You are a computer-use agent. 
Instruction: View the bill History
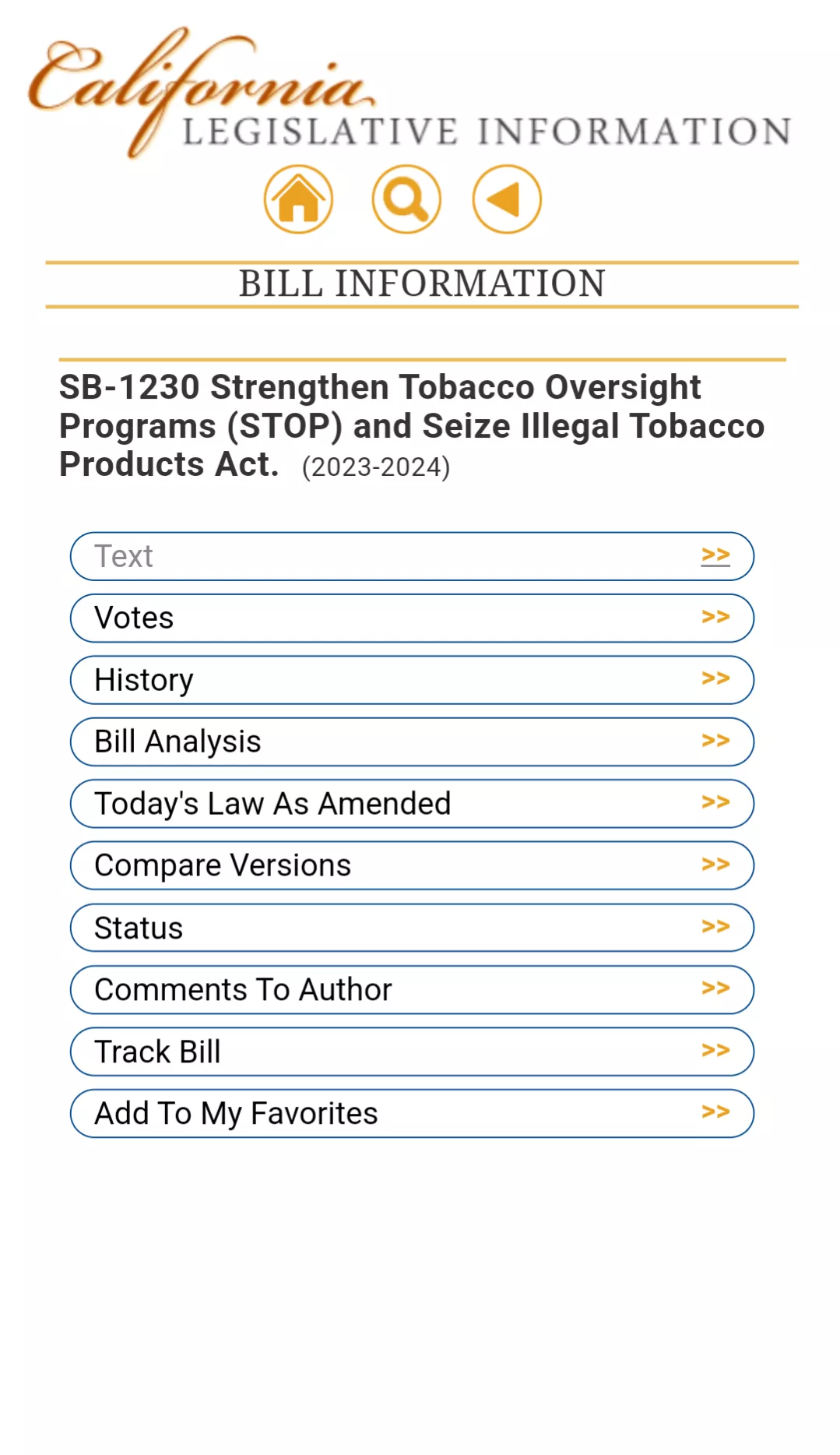tap(144, 680)
